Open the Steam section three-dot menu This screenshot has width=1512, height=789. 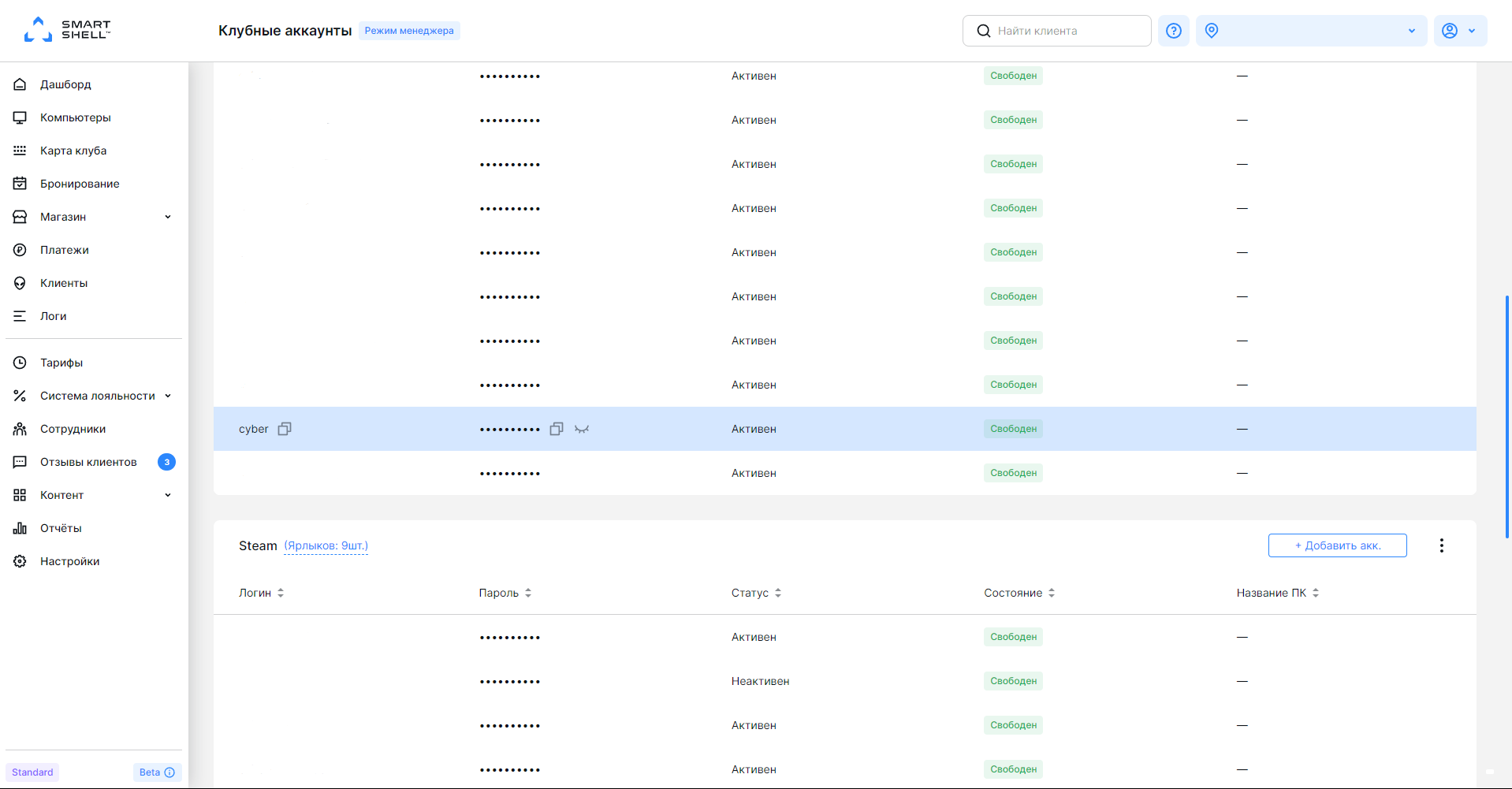[x=1441, y=545]
